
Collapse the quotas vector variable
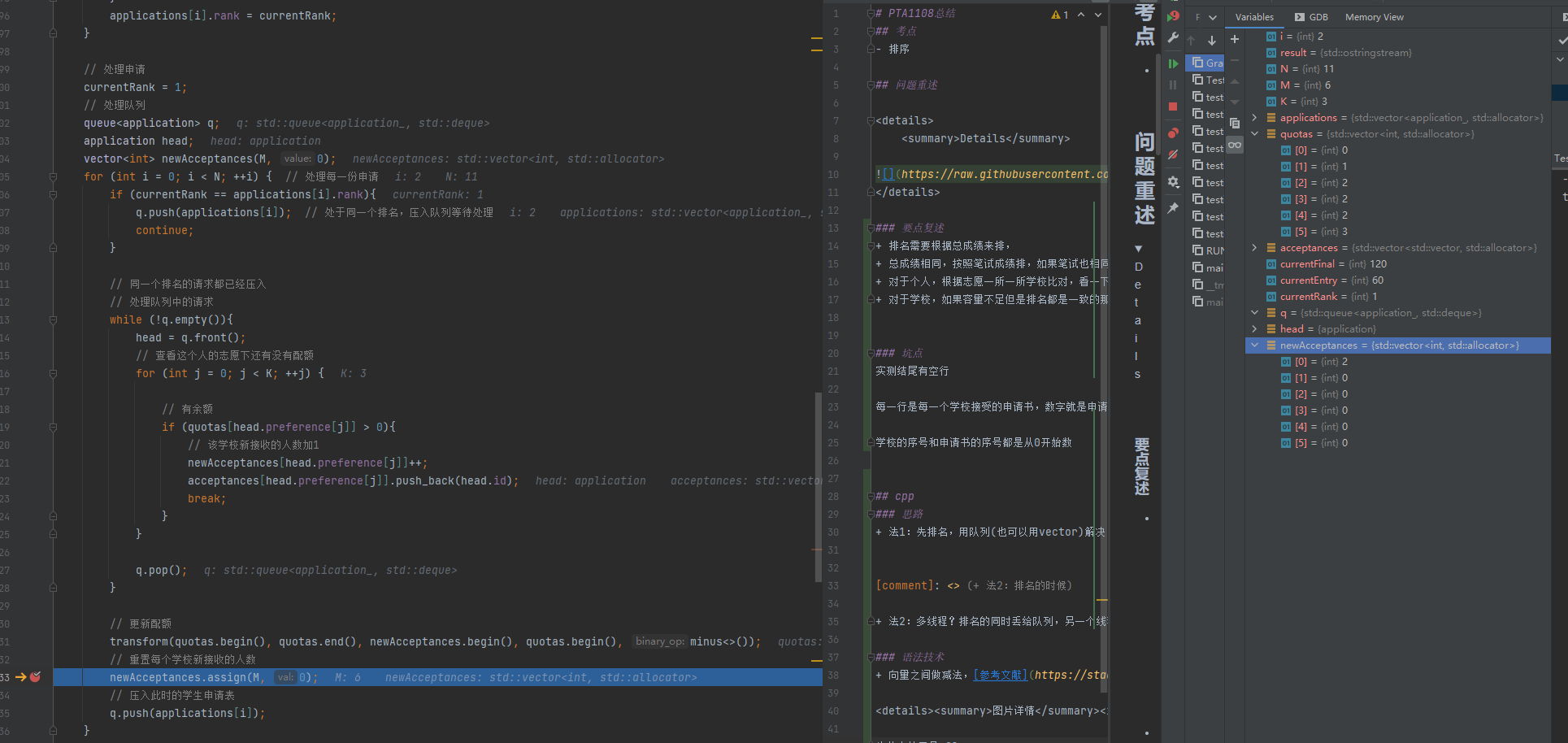coord(1254,134)
